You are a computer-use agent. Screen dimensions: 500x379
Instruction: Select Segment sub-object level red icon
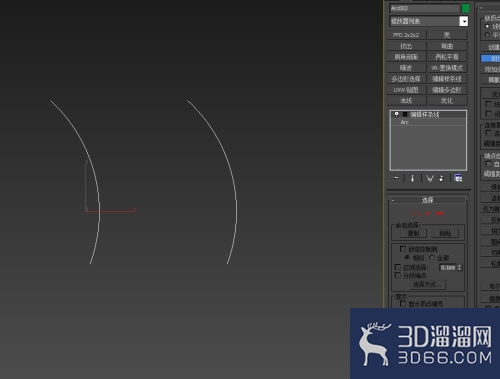[428, 213]
